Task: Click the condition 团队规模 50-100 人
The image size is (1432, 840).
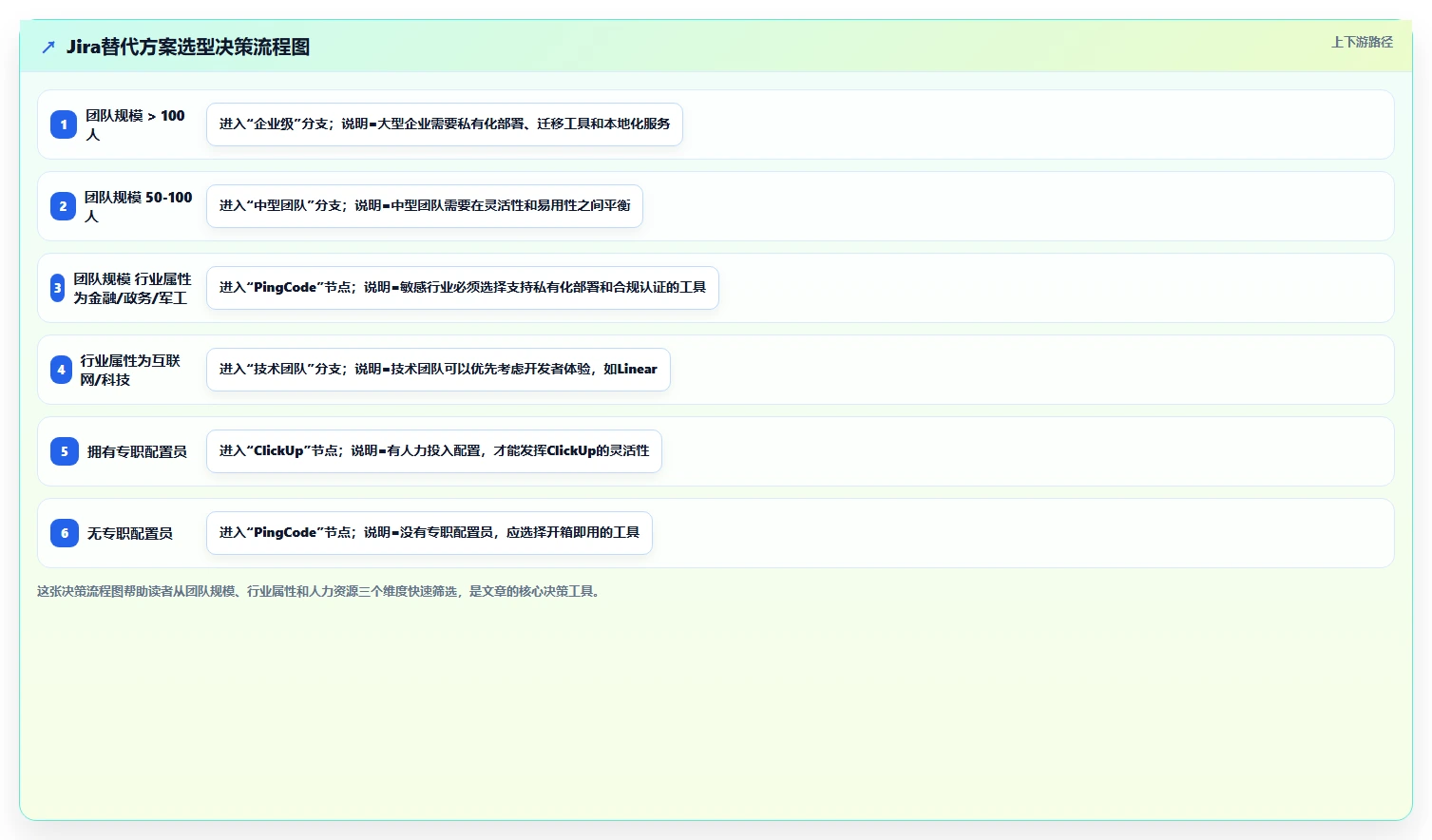Action: tap(139, 206)
